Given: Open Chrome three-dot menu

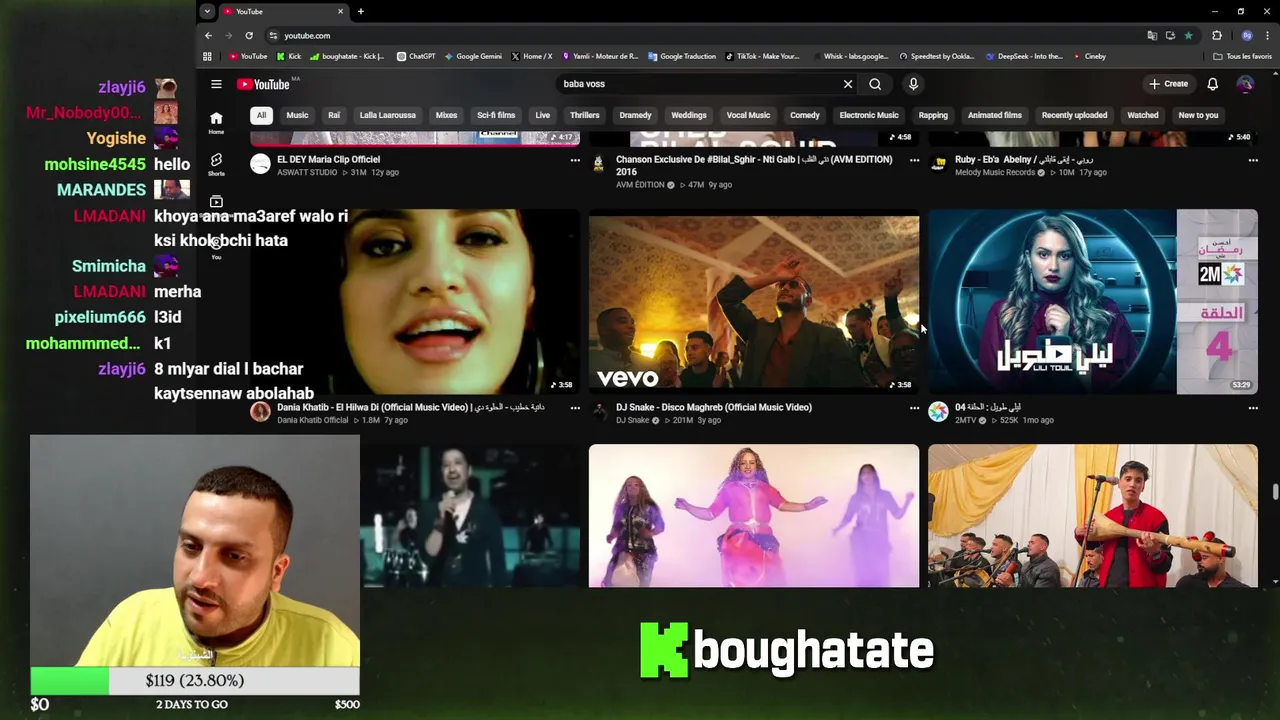Looking at the screenshot, I should 1267,35.
